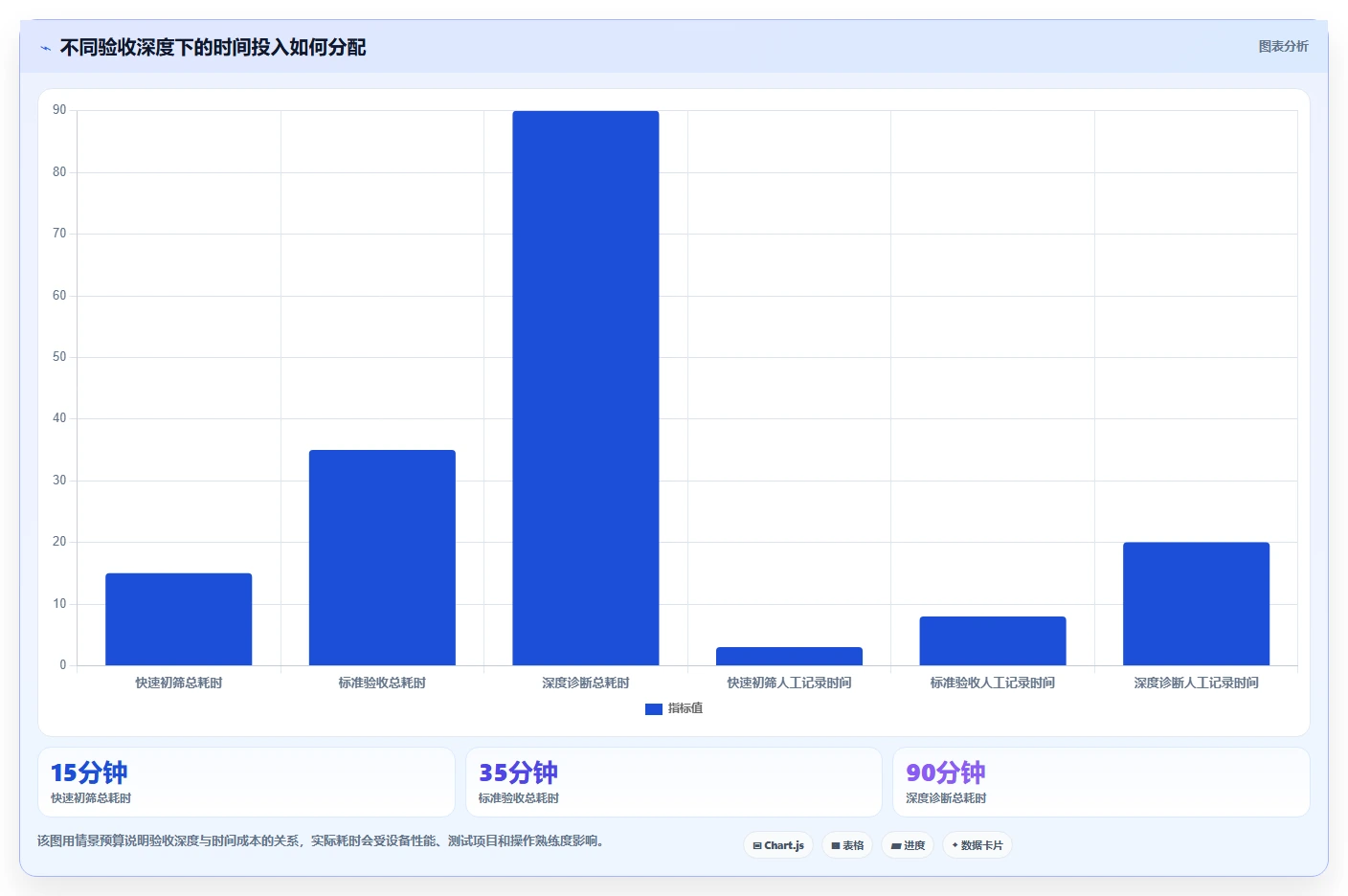Click the 快速初筛总耗时 bar
The width and height of the screenshot is (1348, 896).
pyautogui.click(x=179, y=619)
